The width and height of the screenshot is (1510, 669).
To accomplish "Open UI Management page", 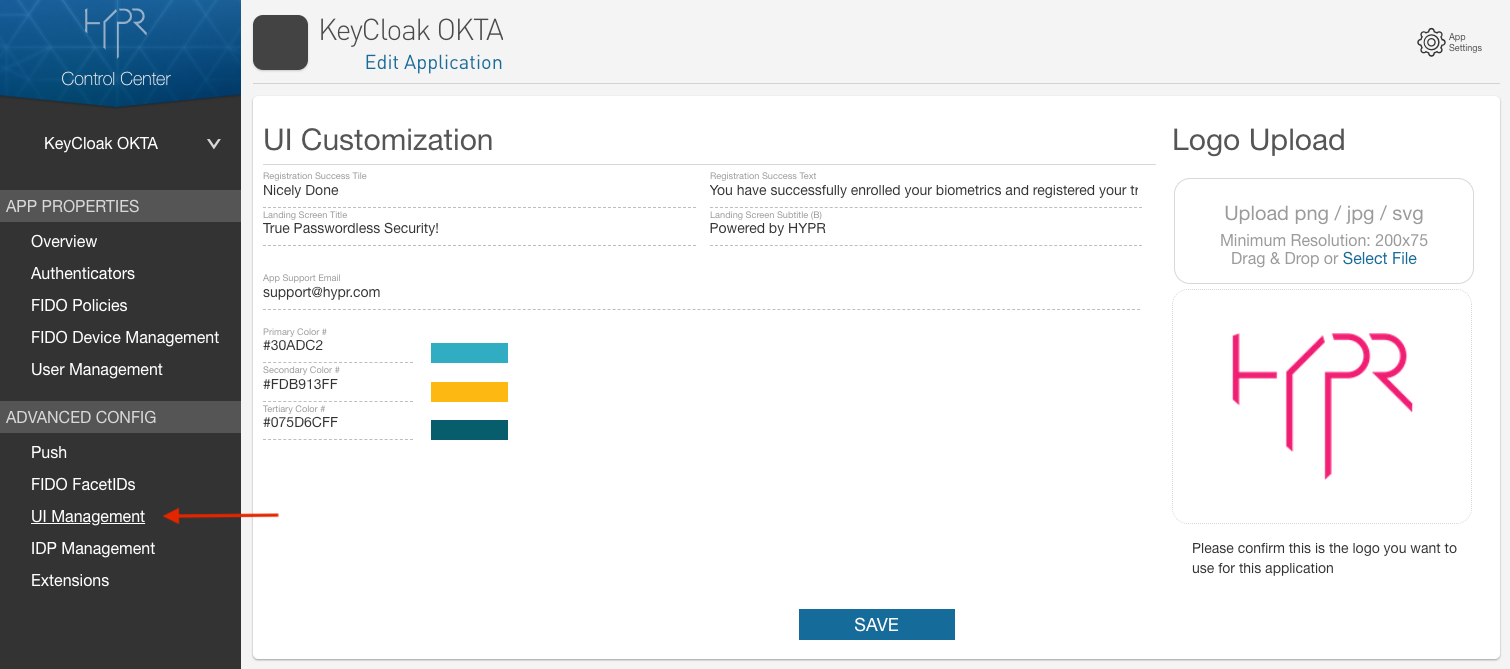I will click(x=88, y=516).
